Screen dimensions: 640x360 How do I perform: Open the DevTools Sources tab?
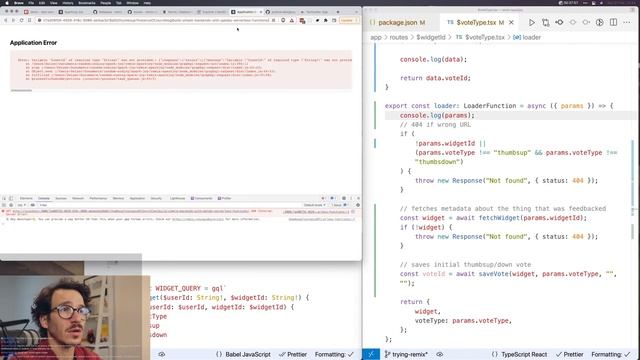(x=61, y=198)
